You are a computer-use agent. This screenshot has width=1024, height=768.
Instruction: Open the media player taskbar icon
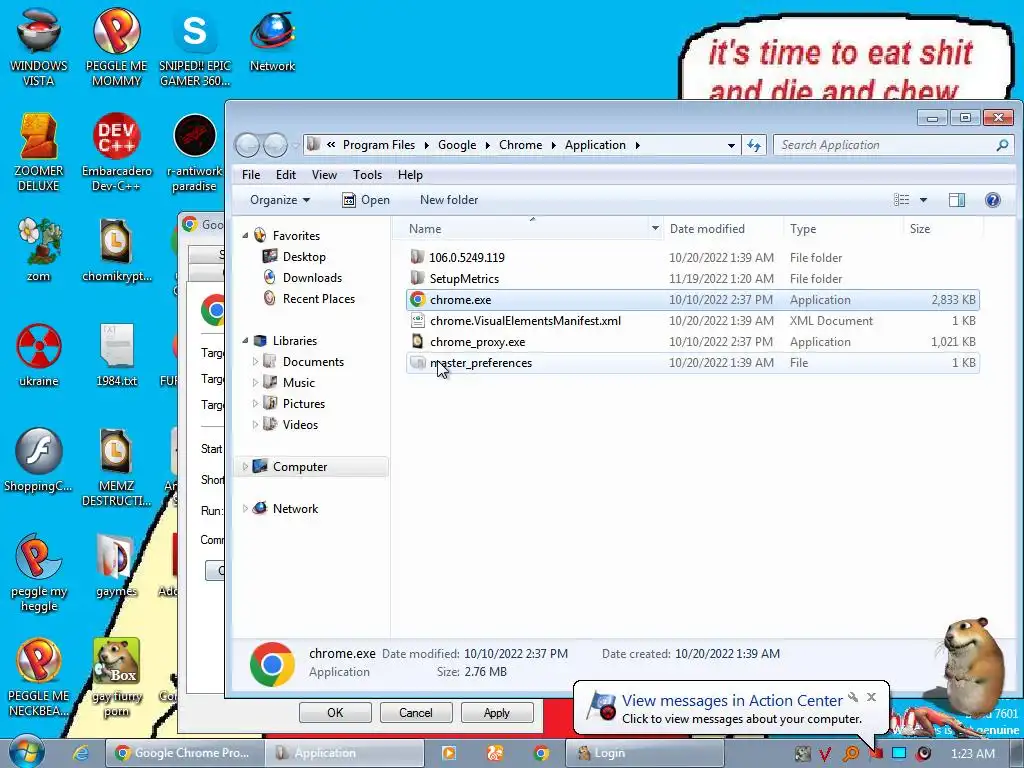click(449, 753)
